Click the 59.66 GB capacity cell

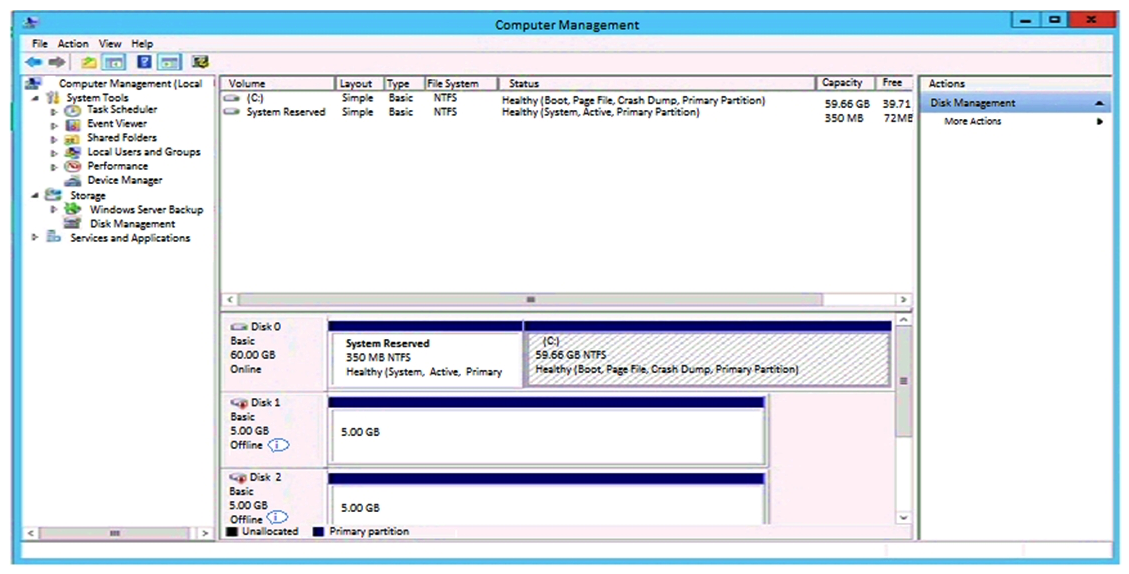point(847,104)
